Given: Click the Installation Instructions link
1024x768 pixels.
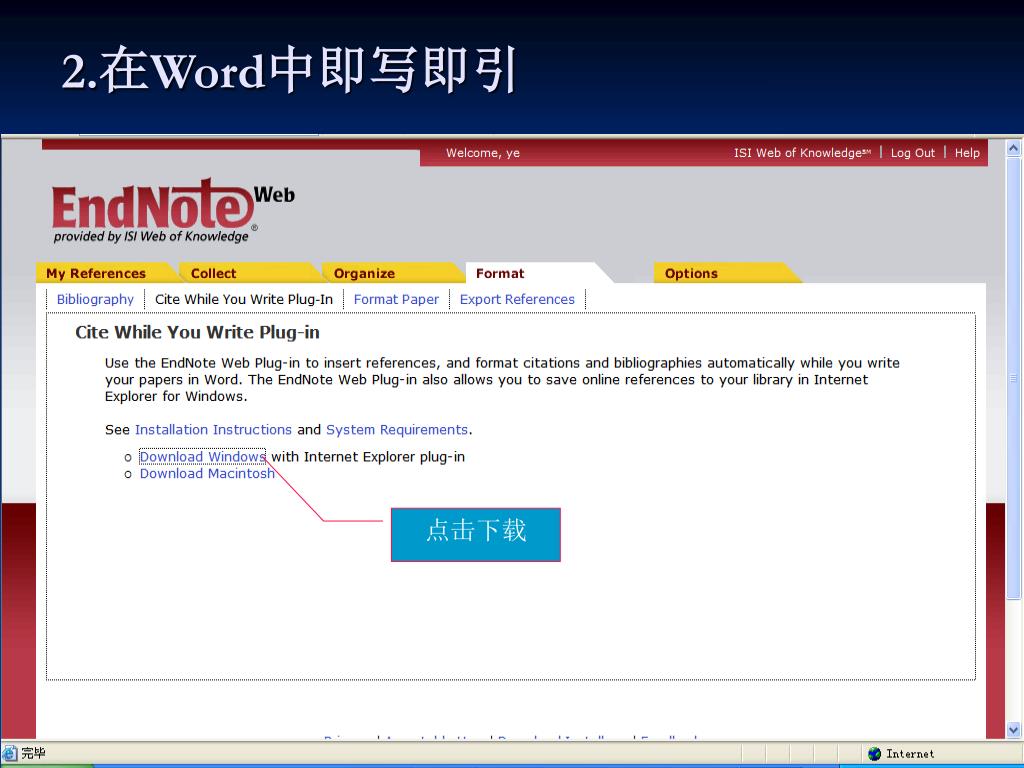Looking at the screenshot, I should pos(213,430).
